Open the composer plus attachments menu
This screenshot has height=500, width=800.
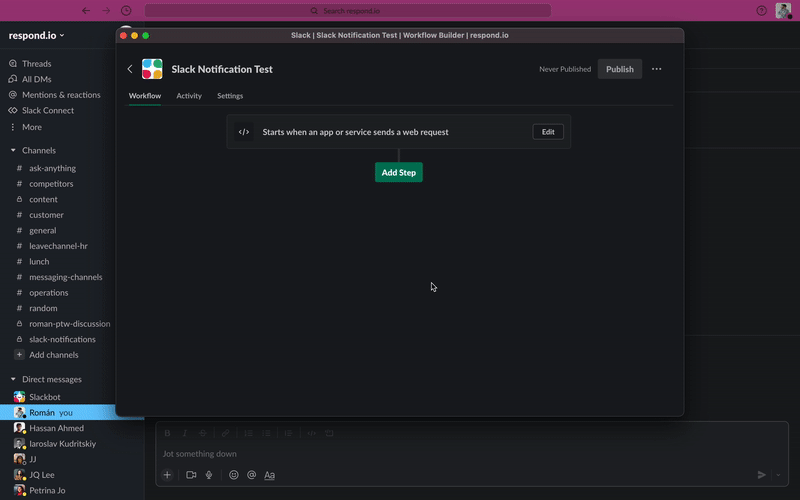coord(167,475)
